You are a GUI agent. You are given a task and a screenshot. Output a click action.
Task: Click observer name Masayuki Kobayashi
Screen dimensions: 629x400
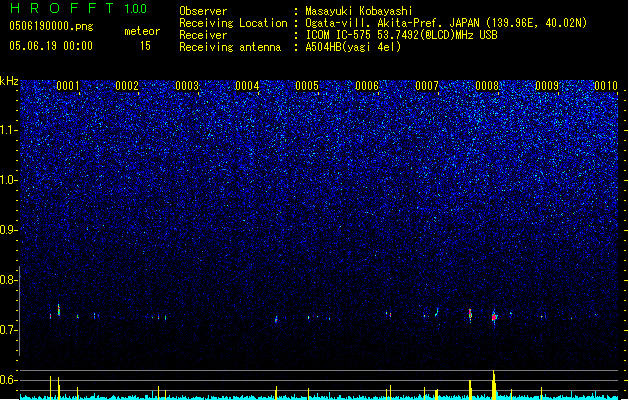359,11
